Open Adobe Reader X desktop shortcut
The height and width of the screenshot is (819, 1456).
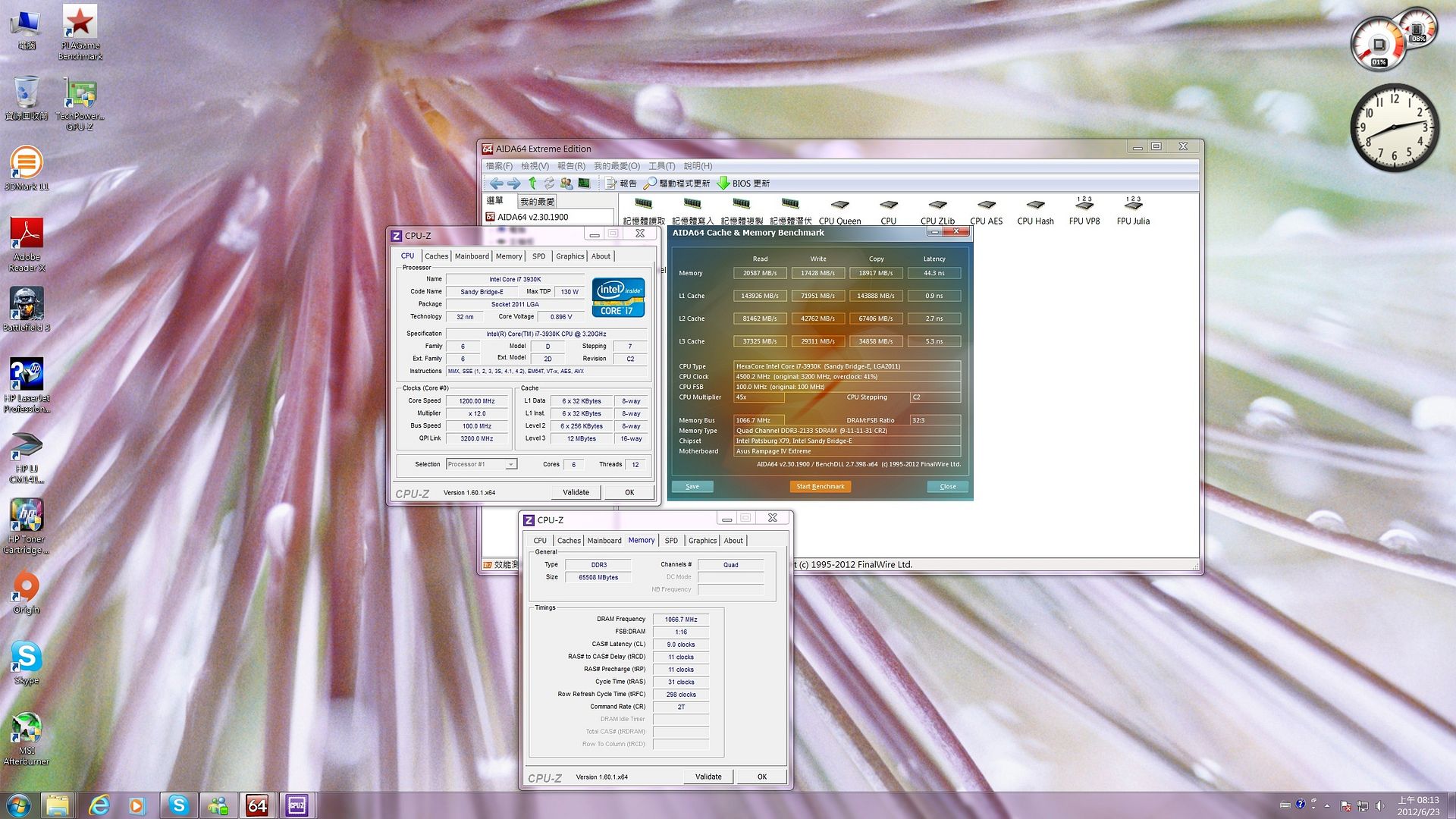click(x=27, y=244)
